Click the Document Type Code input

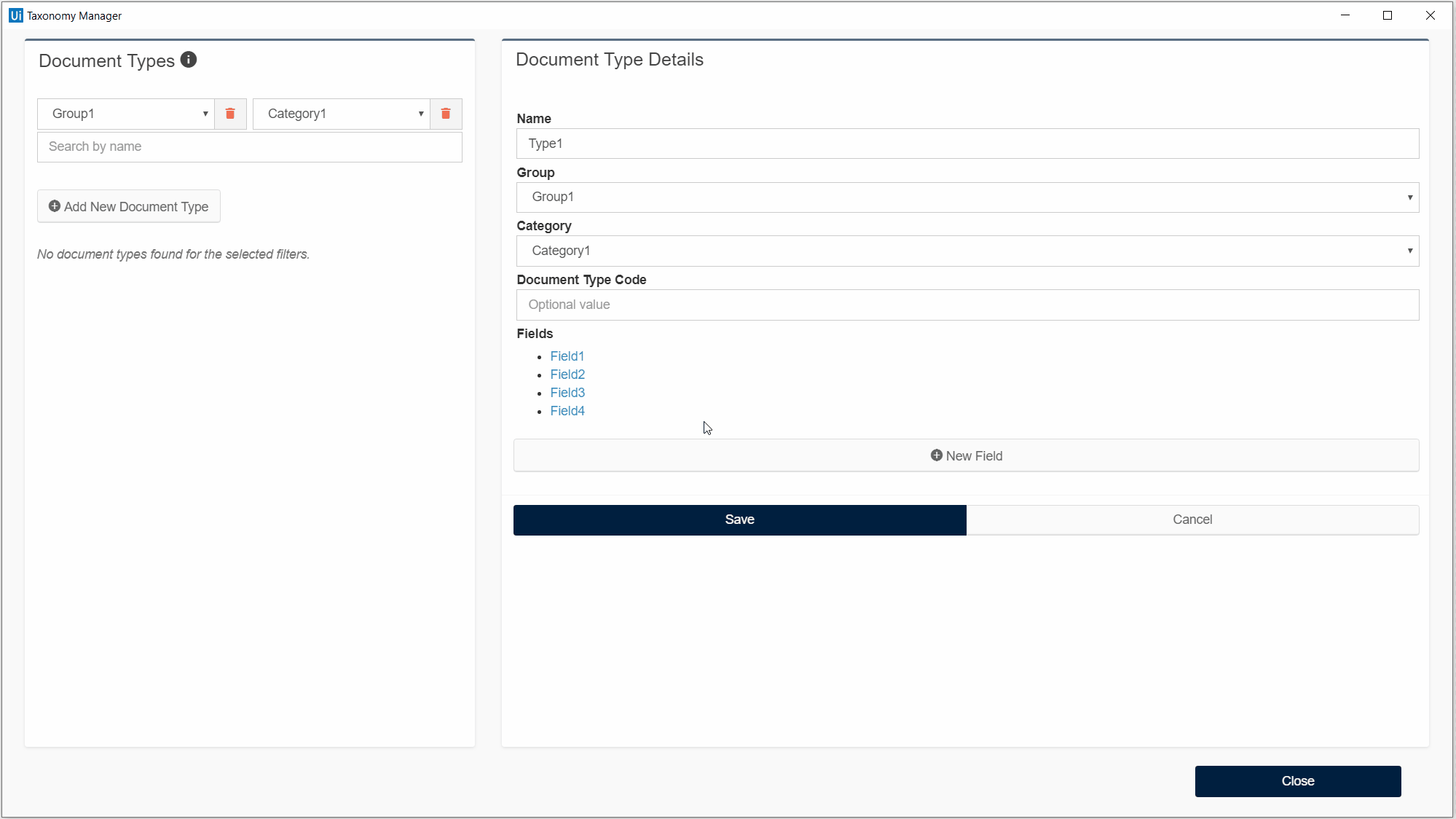(x=967, y=305)
